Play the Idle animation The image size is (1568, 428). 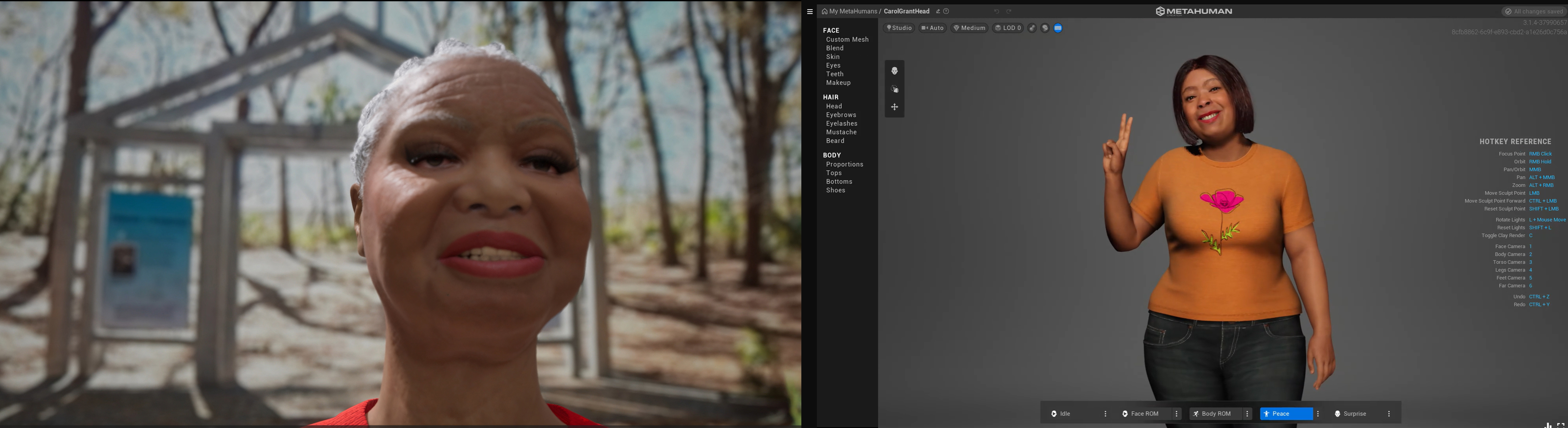(x=1073, y=414)
